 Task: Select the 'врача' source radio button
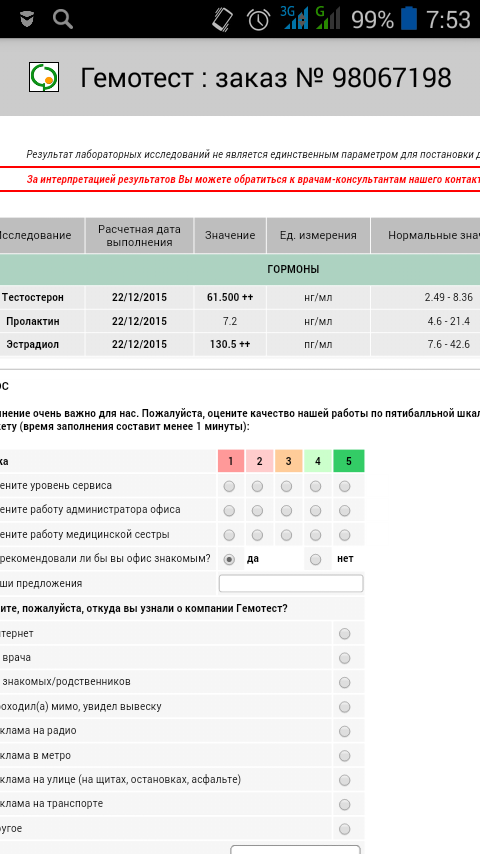(x=344, y=658)
